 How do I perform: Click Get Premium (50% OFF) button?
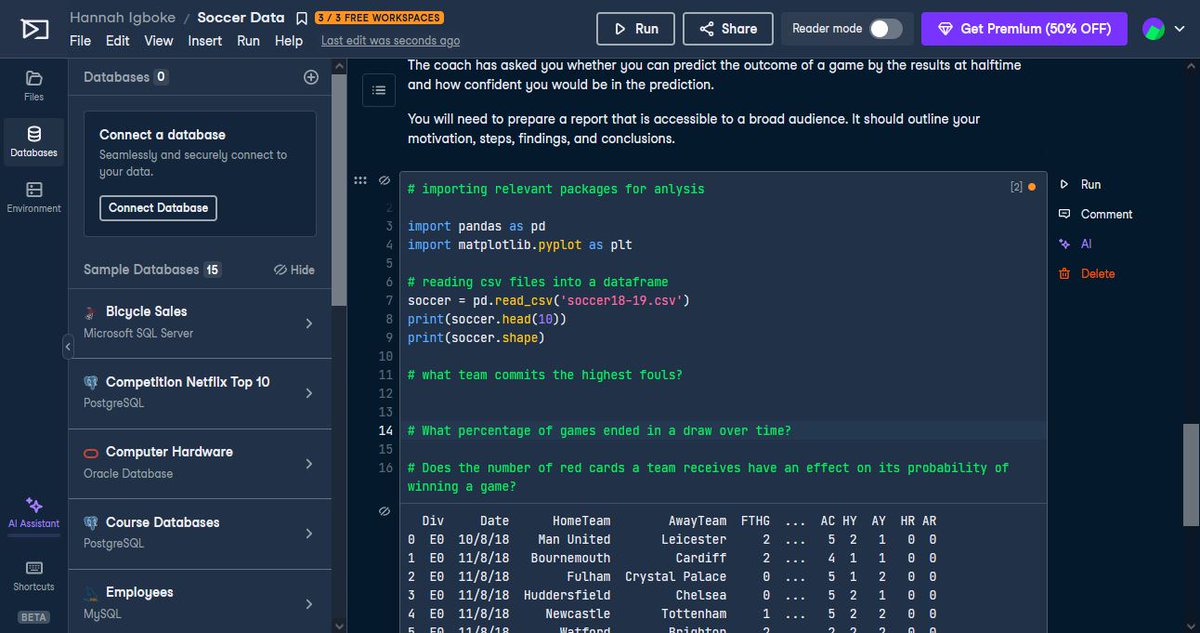(1024, 29)
